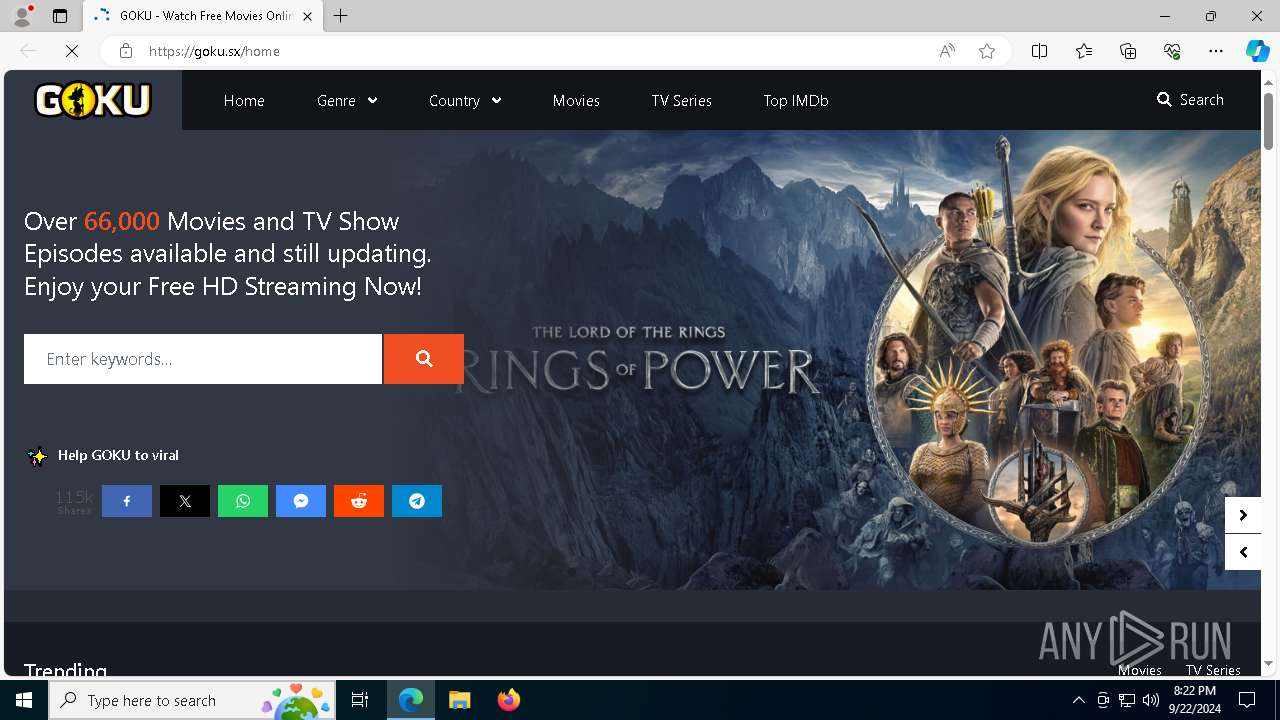
Task: Open the notification center
Action: tap(1247, 700)
